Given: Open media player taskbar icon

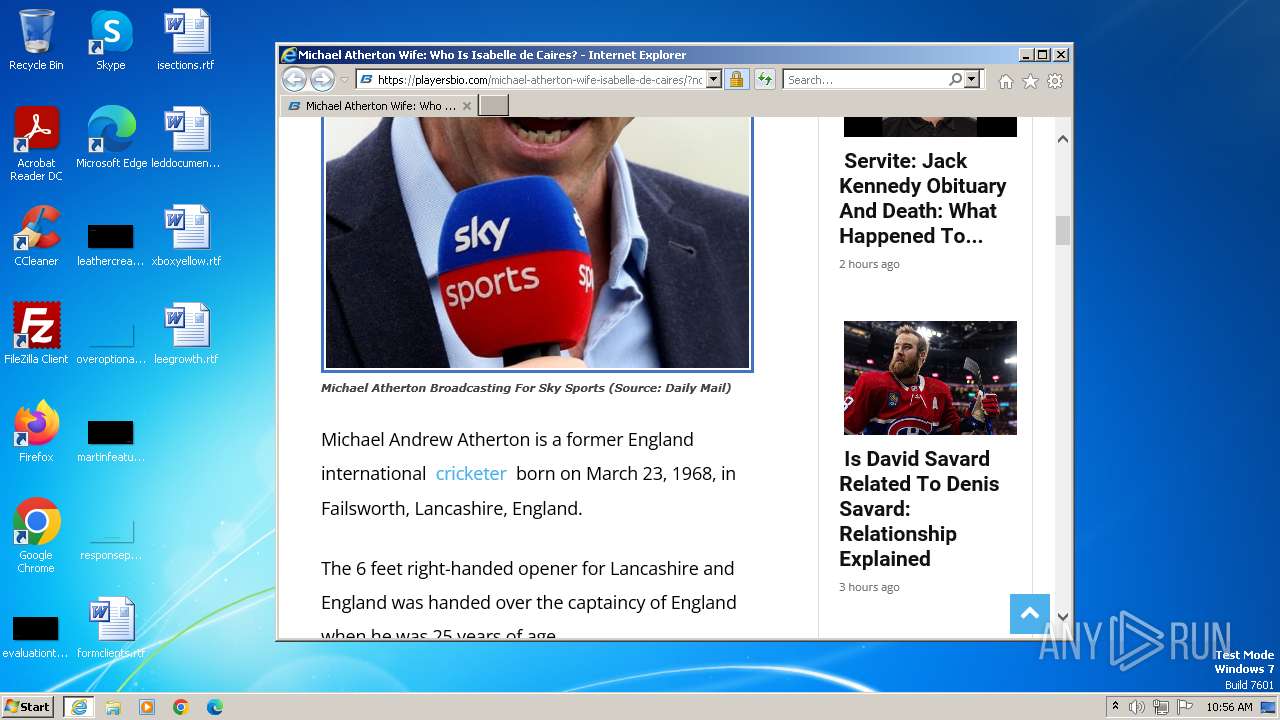Looking at the screenshot, I should pyautogui.click(x=147, y=706).
